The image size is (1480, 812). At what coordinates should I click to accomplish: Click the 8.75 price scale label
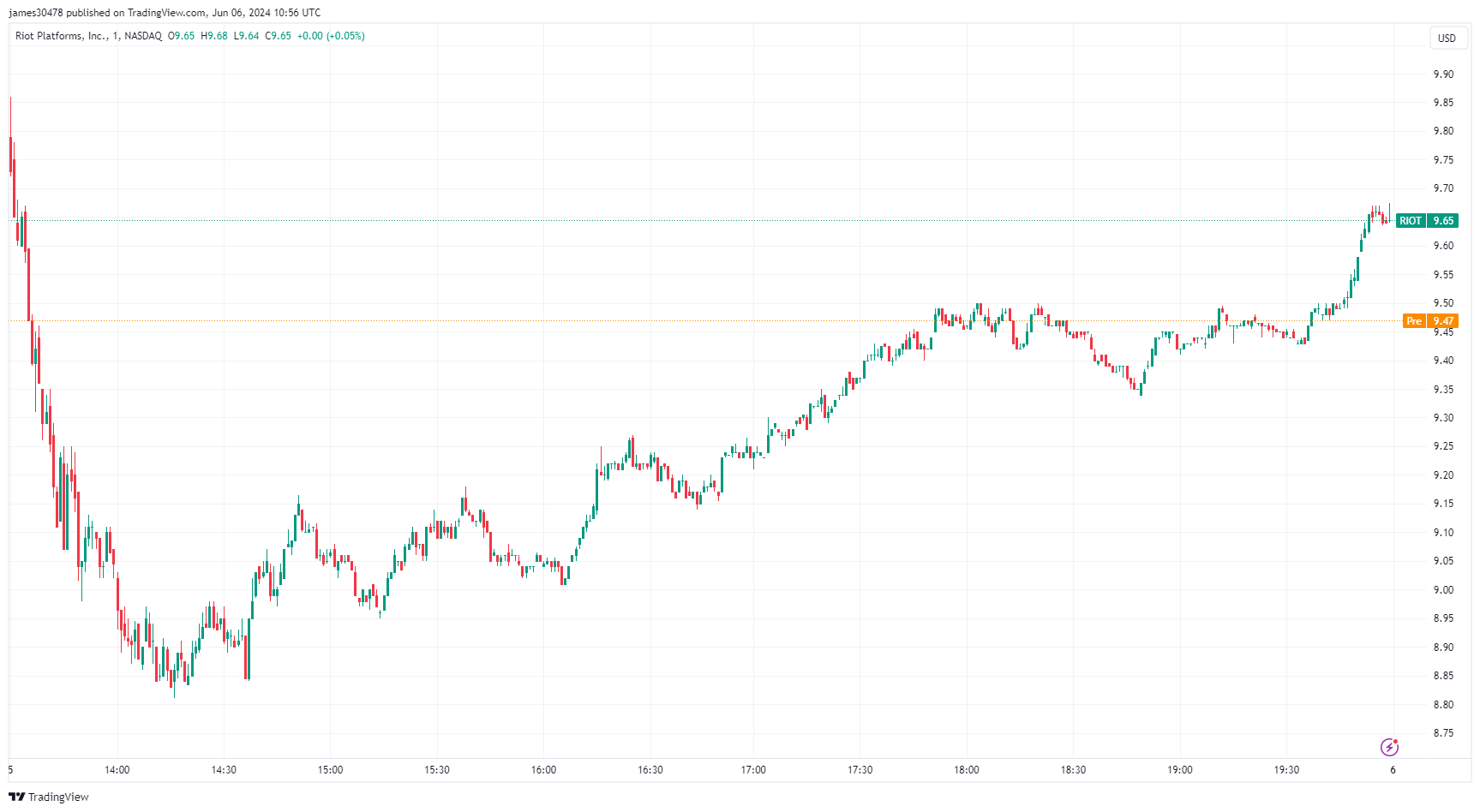point(1443,733)
